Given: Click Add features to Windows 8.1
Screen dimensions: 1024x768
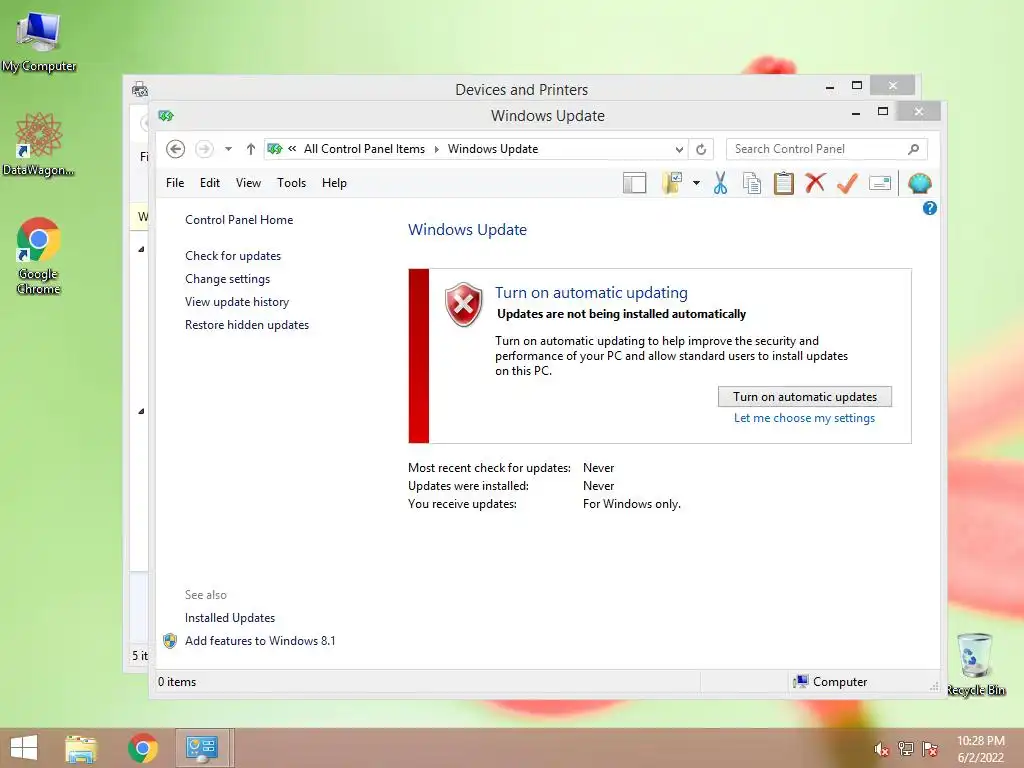Looking at the screenshot, I should tap(260, 641).
